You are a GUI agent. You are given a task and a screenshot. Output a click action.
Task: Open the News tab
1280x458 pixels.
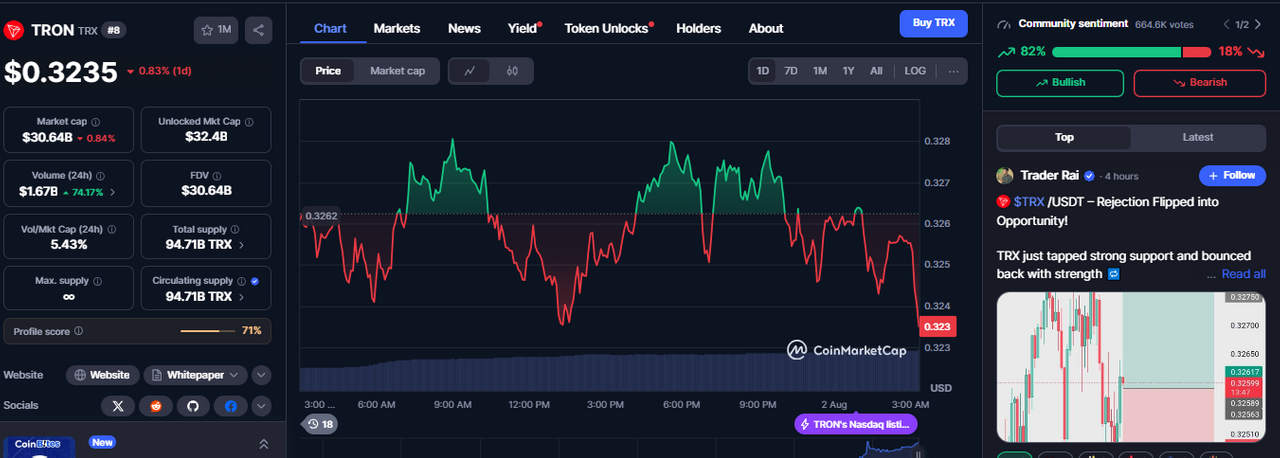464,28
